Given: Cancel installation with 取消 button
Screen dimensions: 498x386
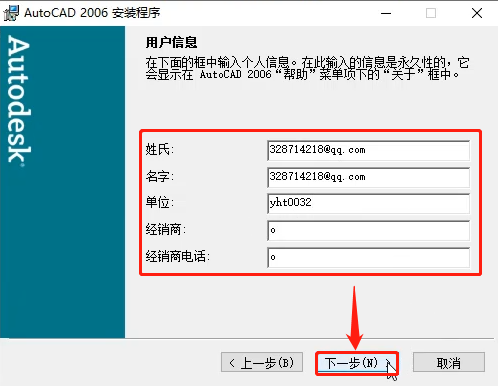Looking at the screenshot, I should pyautogui.click(x=449, y=362).
